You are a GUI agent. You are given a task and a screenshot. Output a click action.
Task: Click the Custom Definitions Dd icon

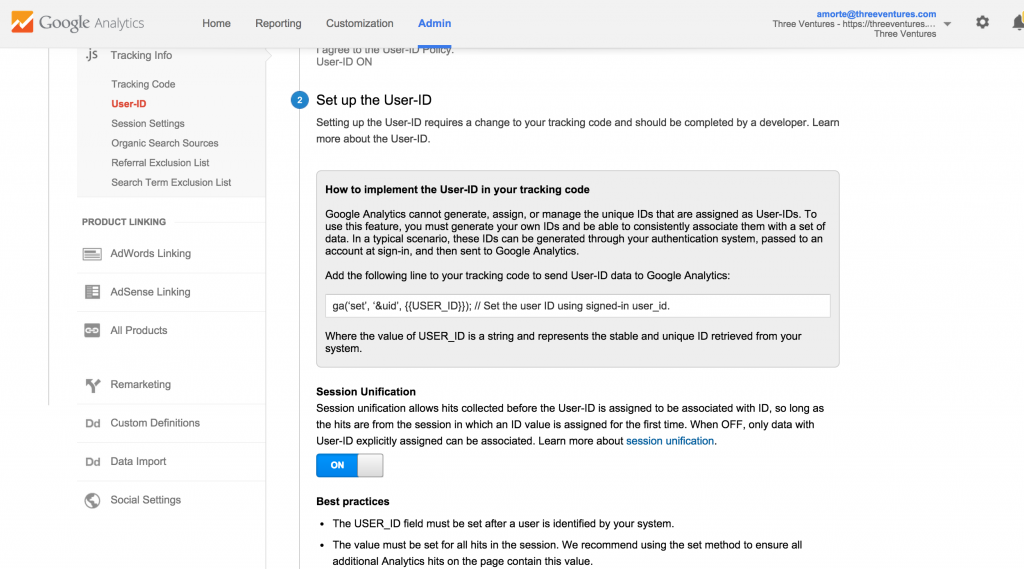93,423
